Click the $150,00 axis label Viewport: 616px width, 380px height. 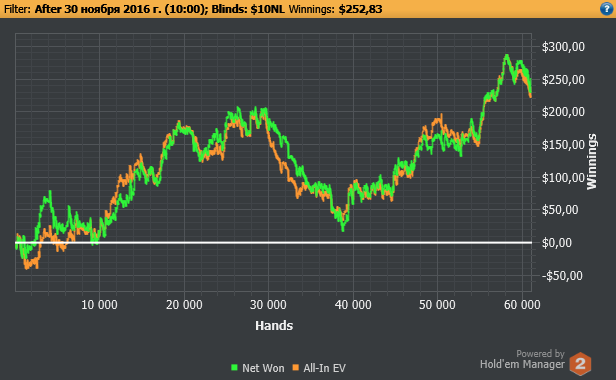[563, 145]
